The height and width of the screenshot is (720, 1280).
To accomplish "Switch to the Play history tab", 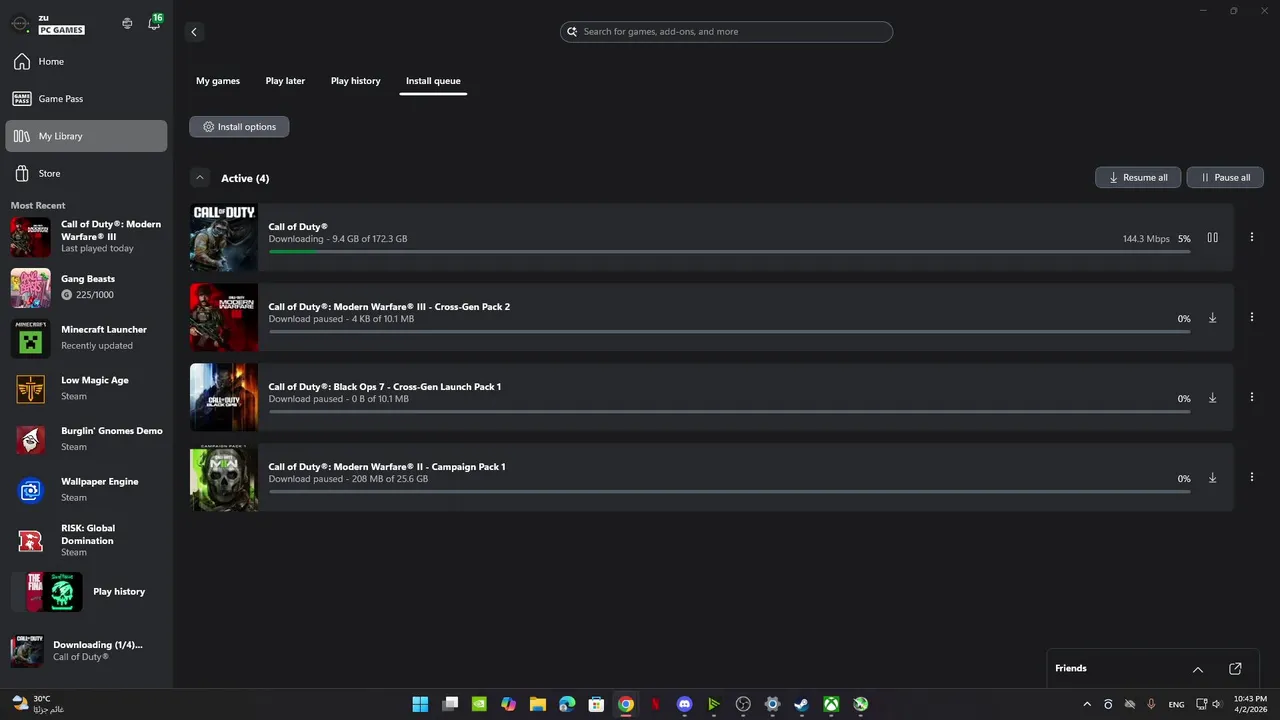I will point(356,81).
